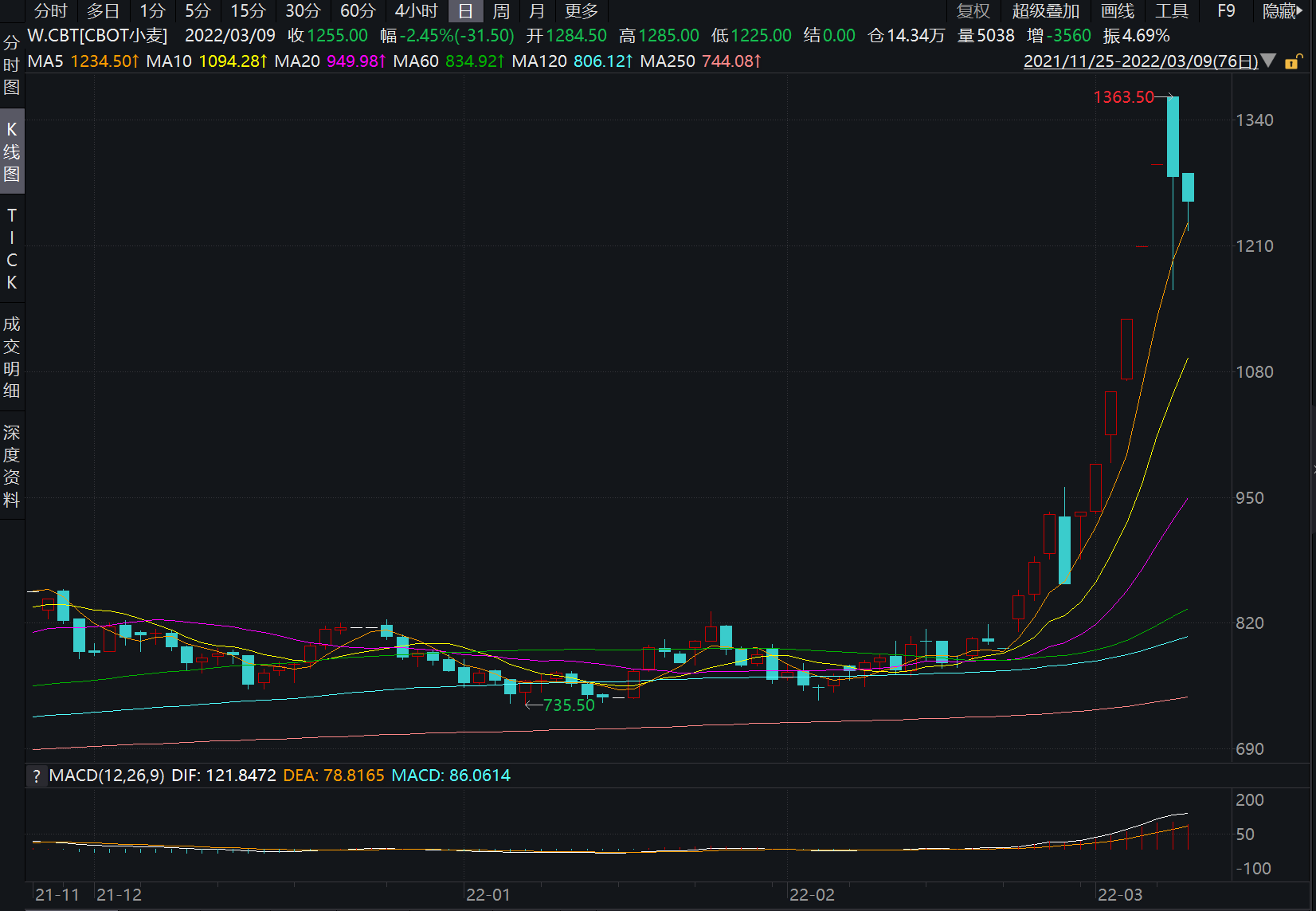Open the MACD help question mark
Screen dimensions: 1316x911
37,776
